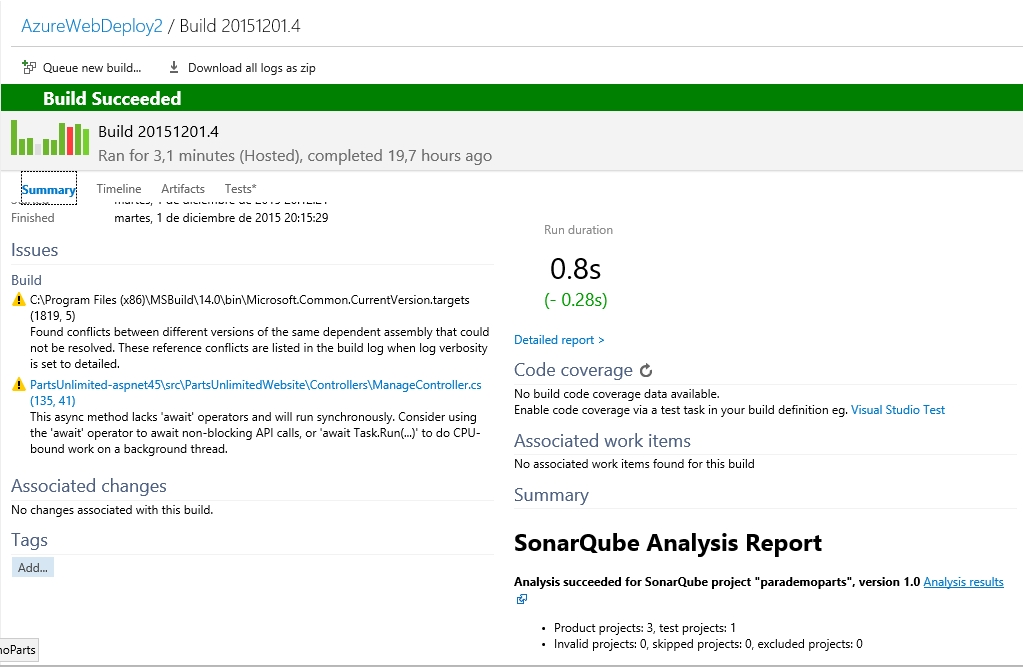Open the Summary tab

click(x=49, y=189)
